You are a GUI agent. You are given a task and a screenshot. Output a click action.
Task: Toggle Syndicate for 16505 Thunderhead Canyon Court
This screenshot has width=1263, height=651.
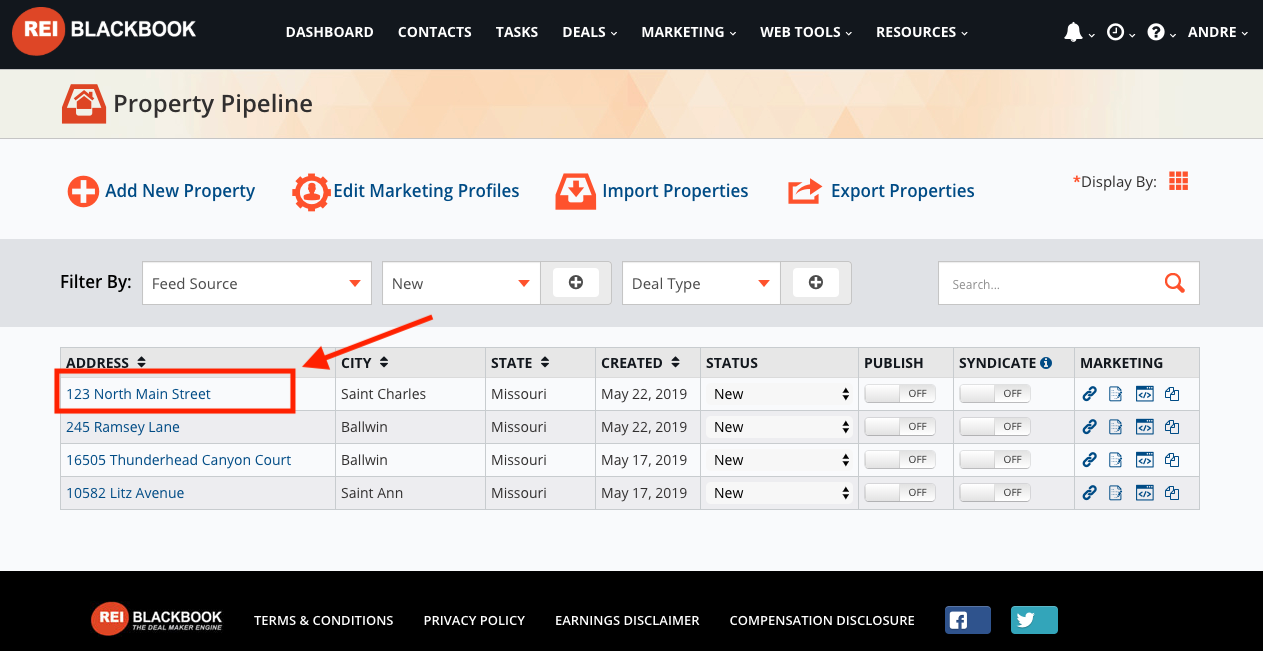[995, 460]
